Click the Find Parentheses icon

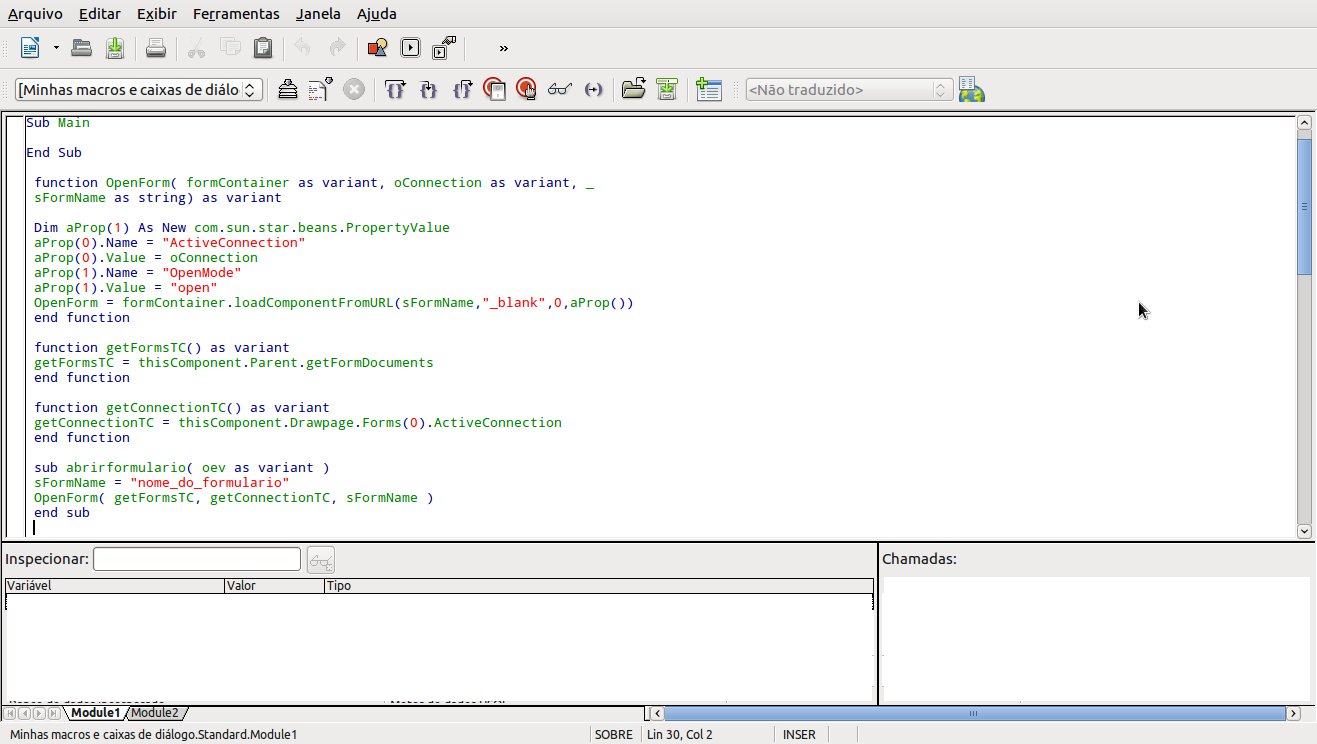point(593,89)
